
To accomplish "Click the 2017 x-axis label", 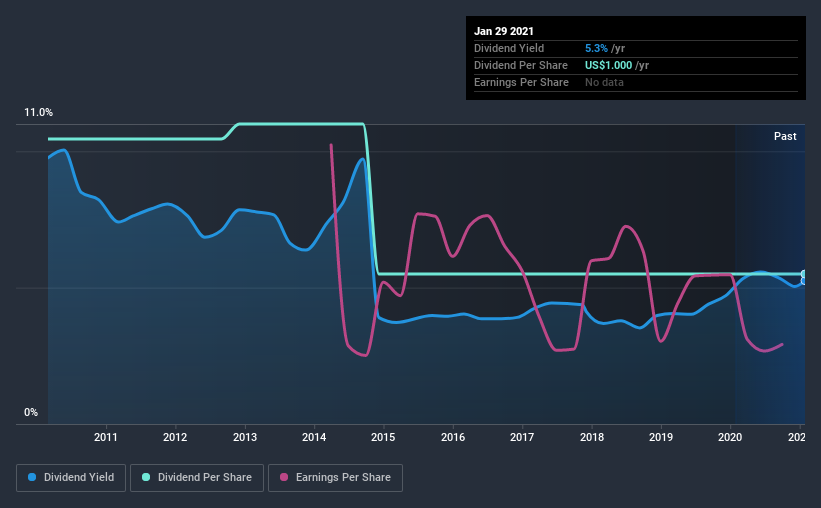I will (x=522, y=437).
